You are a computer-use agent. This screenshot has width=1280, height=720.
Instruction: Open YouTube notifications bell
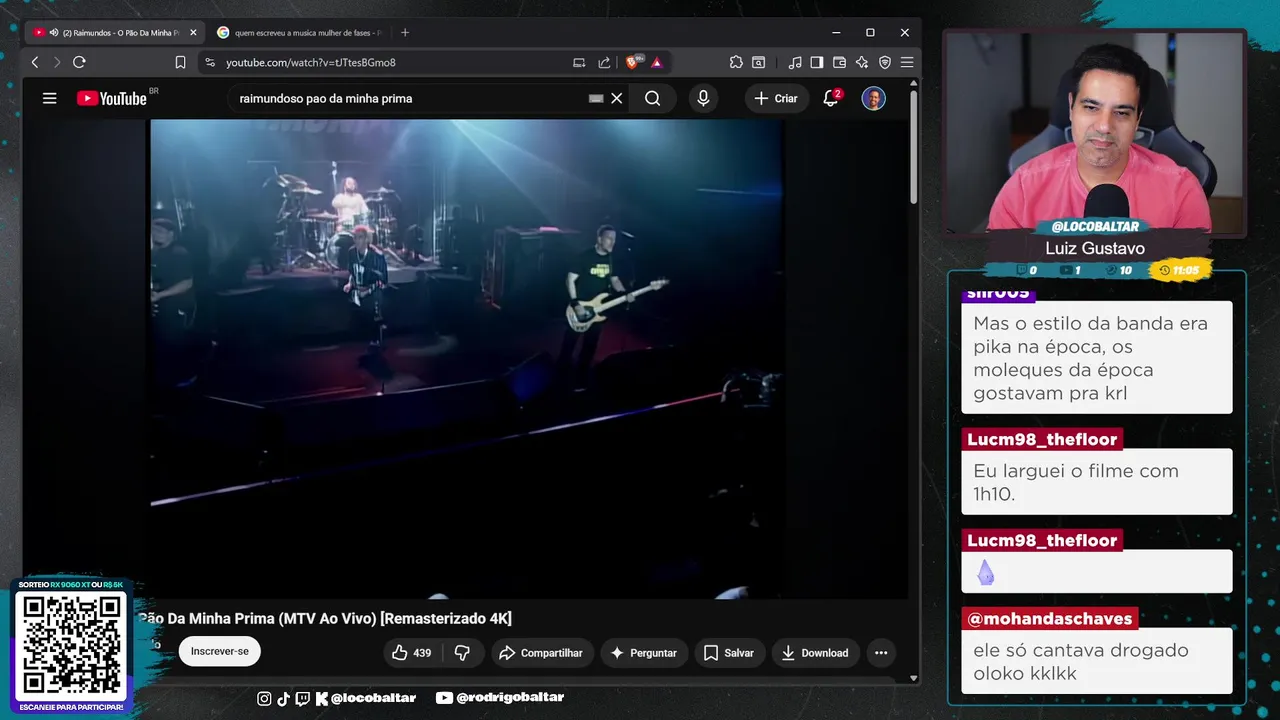click(x=831, y=98)
